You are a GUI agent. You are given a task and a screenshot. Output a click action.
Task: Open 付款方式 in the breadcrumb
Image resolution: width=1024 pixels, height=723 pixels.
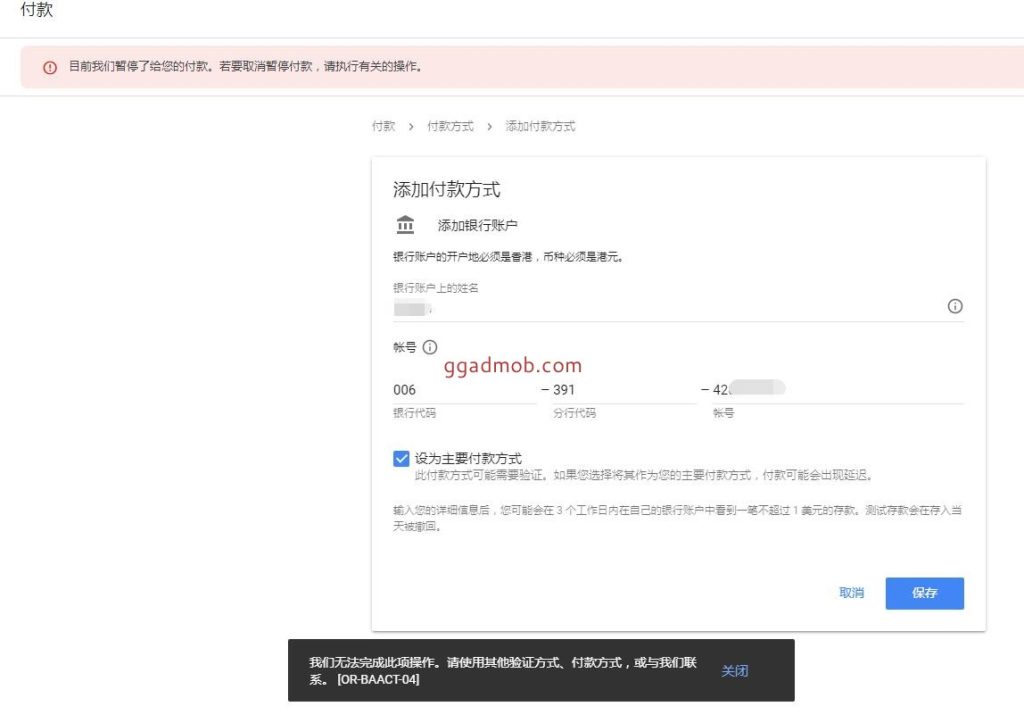[x=450, y=127]
